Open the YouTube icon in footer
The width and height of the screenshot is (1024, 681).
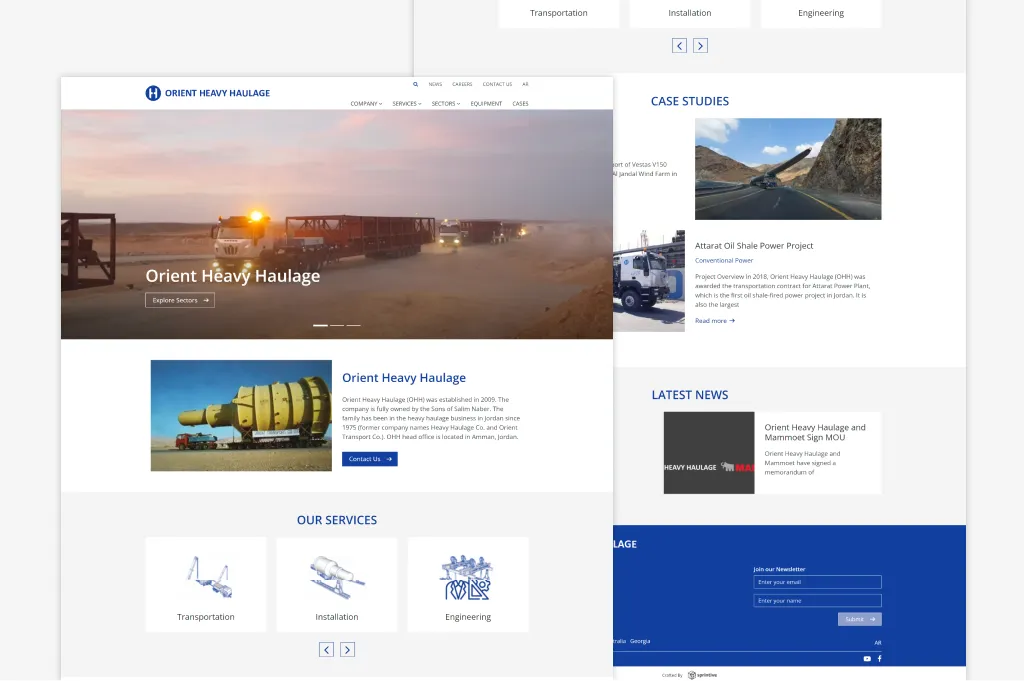coord(867,659)
